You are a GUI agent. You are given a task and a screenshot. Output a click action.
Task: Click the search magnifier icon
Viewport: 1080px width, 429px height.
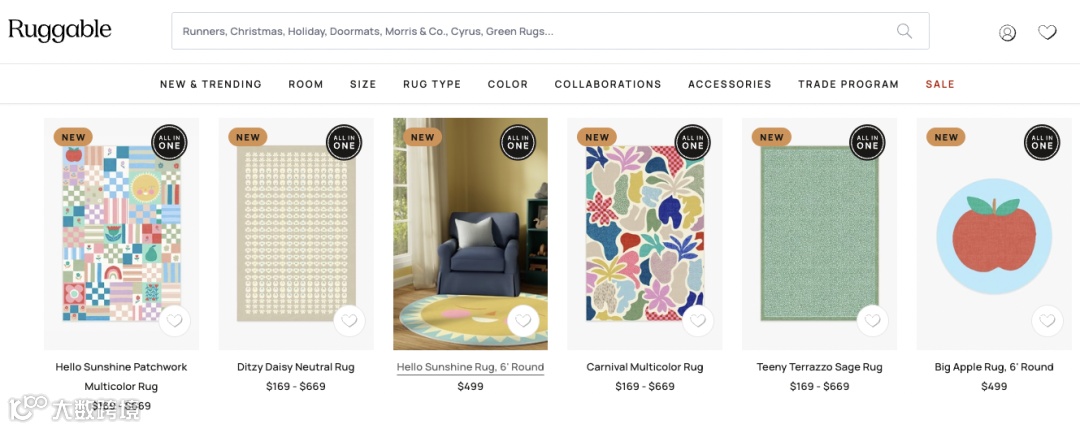coord(904,31)
